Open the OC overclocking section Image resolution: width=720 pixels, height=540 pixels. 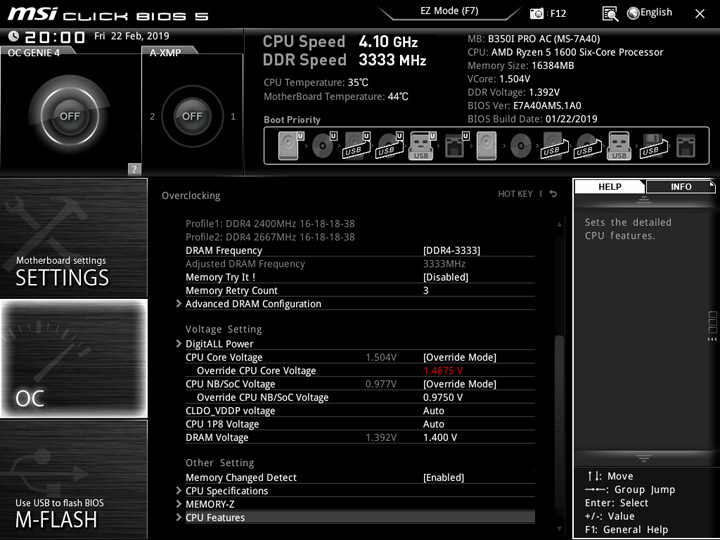pyautogui.click(x=73, y=359)
